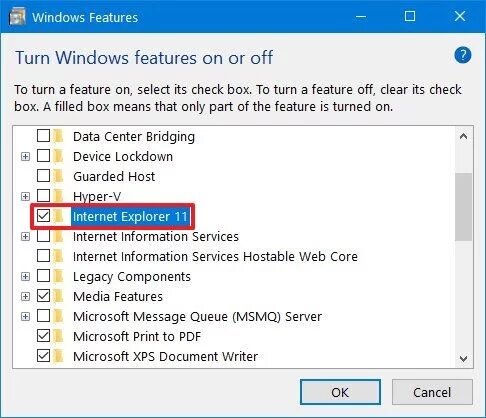Click the folder icon next to Media Features
The height and width of the screenshot is (418, 486).
59,296
